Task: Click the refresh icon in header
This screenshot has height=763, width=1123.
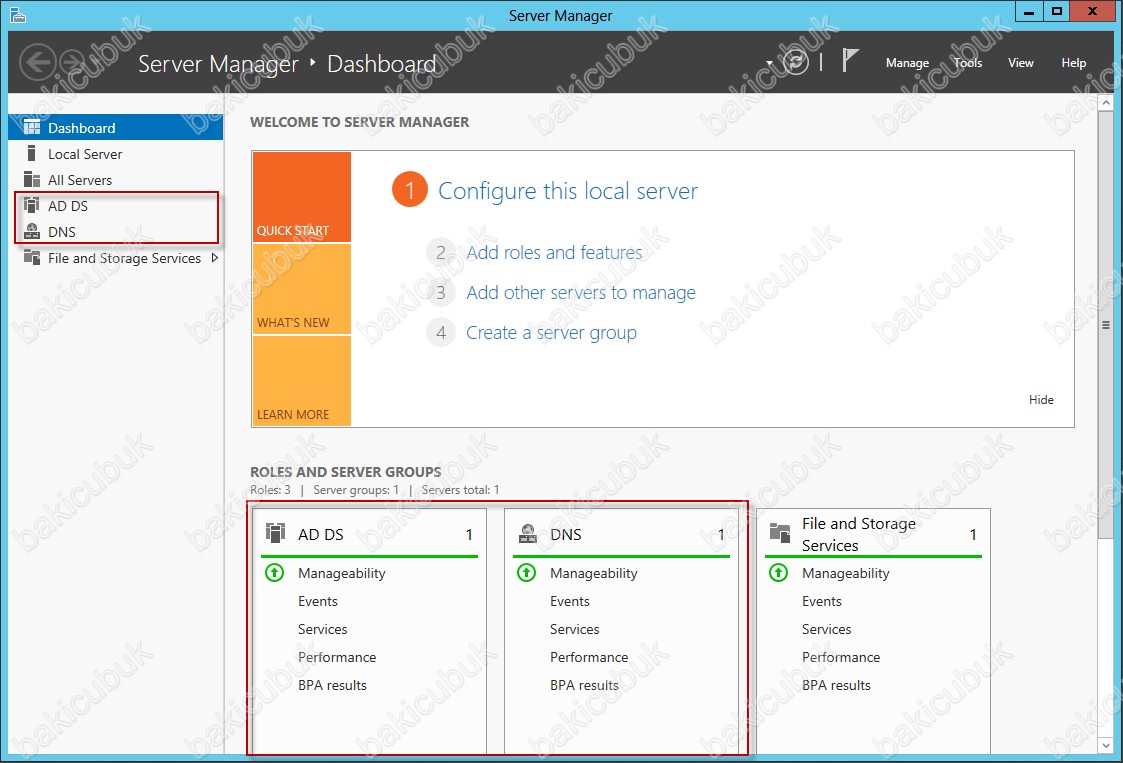Action: (796, 62)
